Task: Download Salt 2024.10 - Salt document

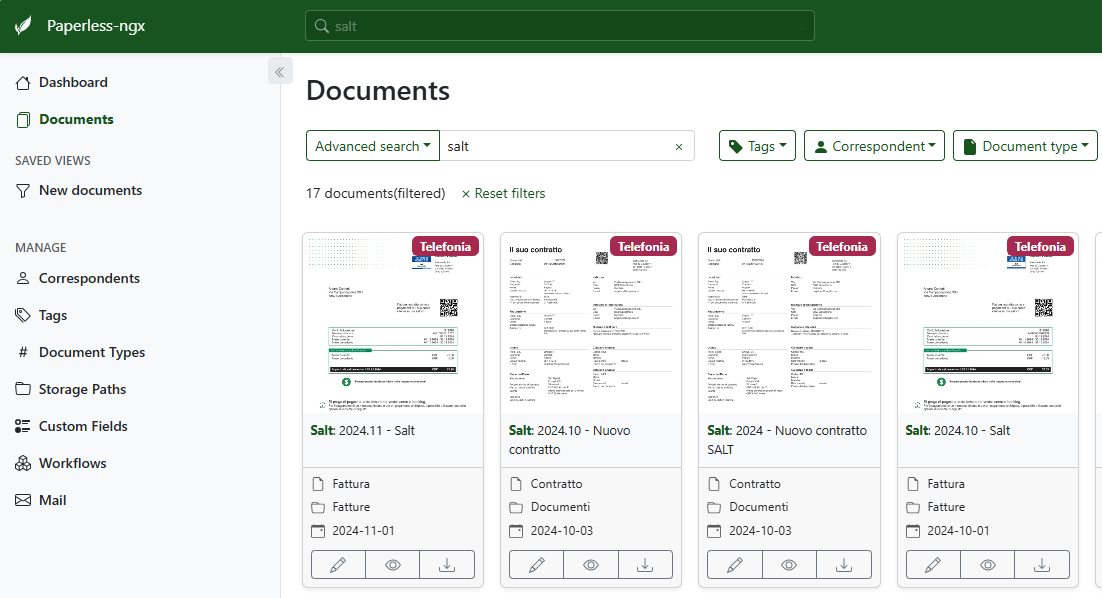Action: pyautogui.click(x=1042, y=565)
